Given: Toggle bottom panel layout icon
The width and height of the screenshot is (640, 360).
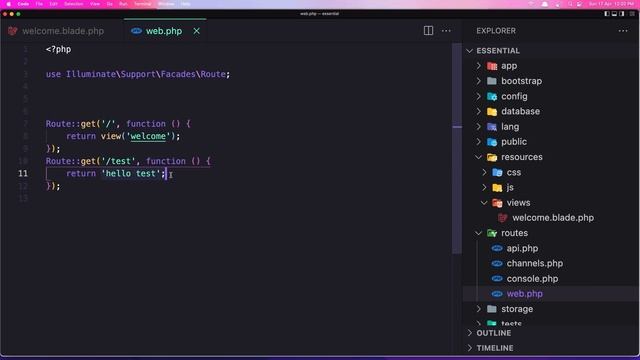Looking at the screenshot, I should (x=614, y=13).
